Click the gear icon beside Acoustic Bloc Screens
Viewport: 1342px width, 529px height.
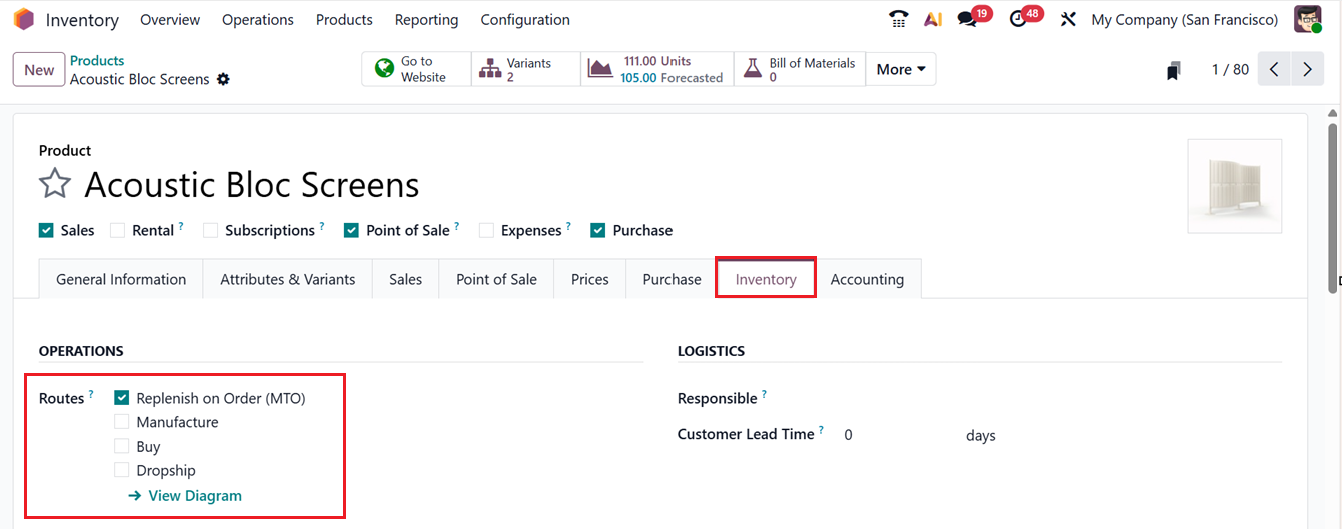tap(223, 79)
